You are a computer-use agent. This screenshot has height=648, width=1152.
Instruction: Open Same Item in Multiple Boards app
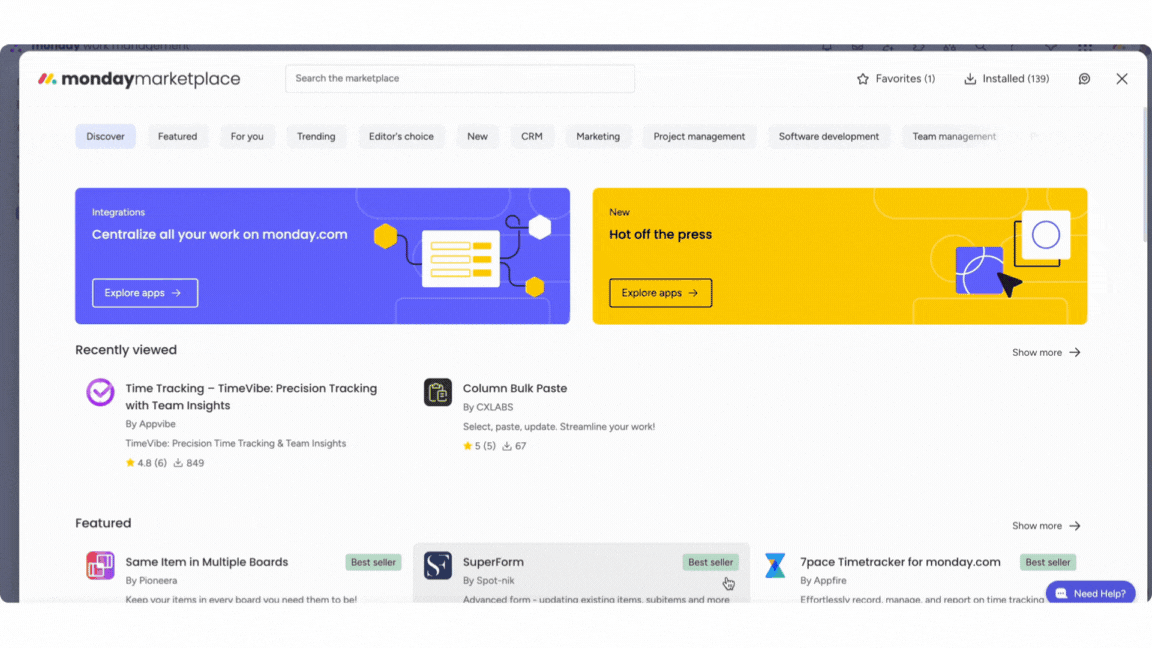(206, 562)
